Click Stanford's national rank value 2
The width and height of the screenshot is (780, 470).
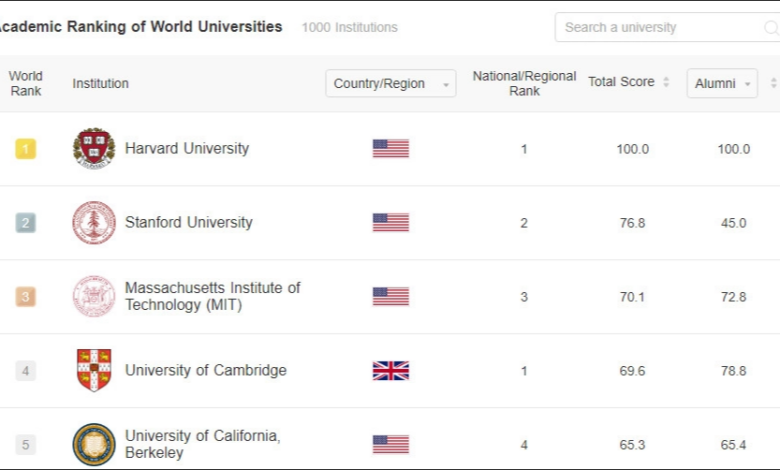(x=524, y=223)
